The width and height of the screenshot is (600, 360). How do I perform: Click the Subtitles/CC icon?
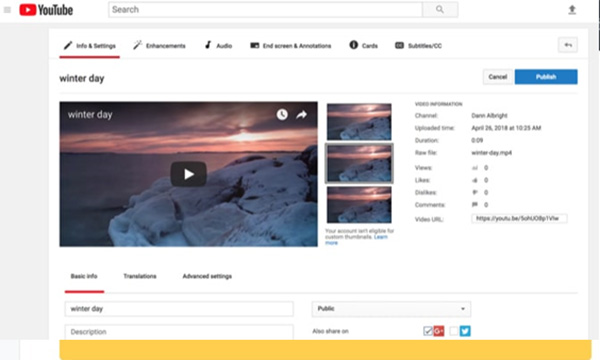pos(399,46)
